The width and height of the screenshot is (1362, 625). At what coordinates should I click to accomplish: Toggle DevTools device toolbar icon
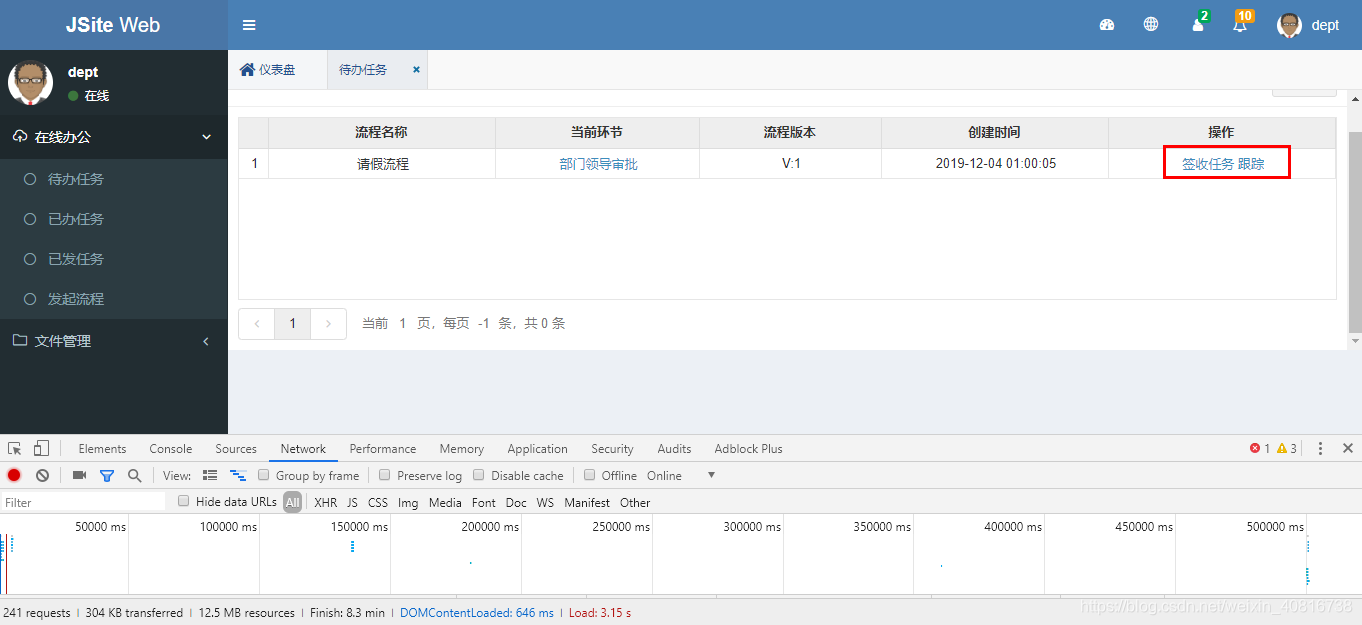point(41,449)
